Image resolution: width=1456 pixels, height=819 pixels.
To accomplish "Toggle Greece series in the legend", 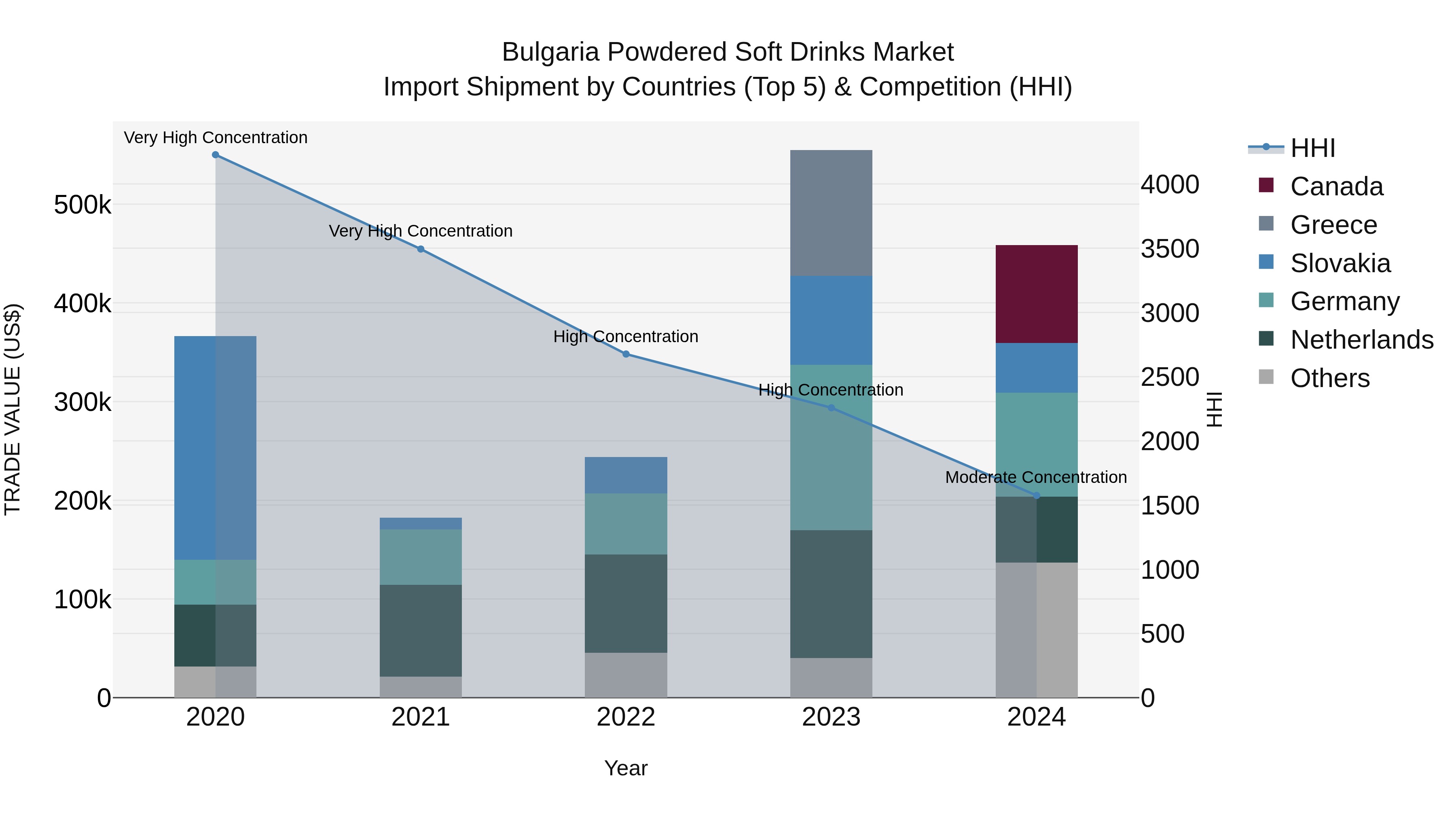I will point(1318,225).
